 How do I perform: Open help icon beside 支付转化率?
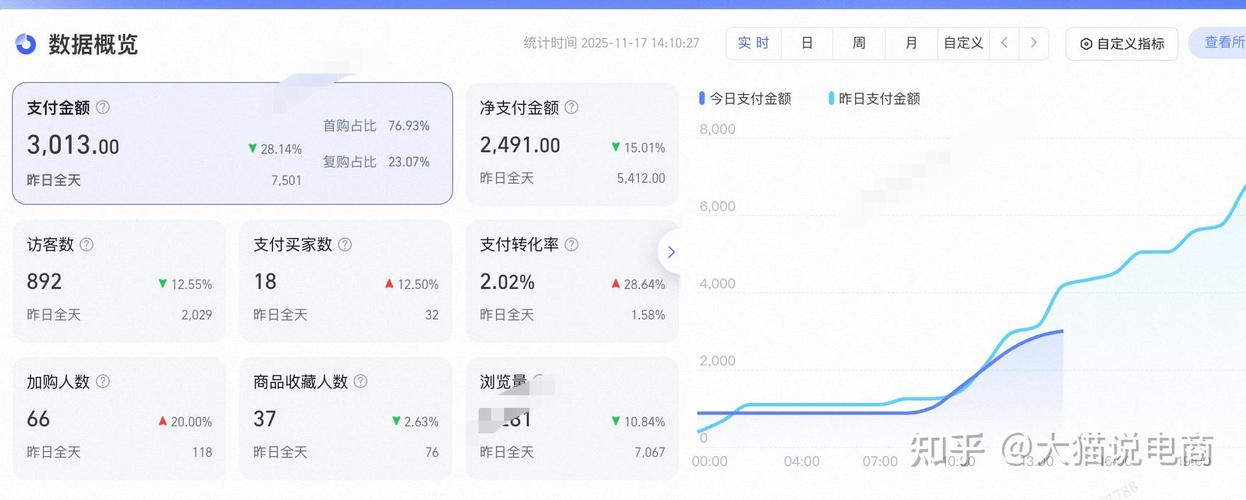pyautogui.click(x=571, y=244)
